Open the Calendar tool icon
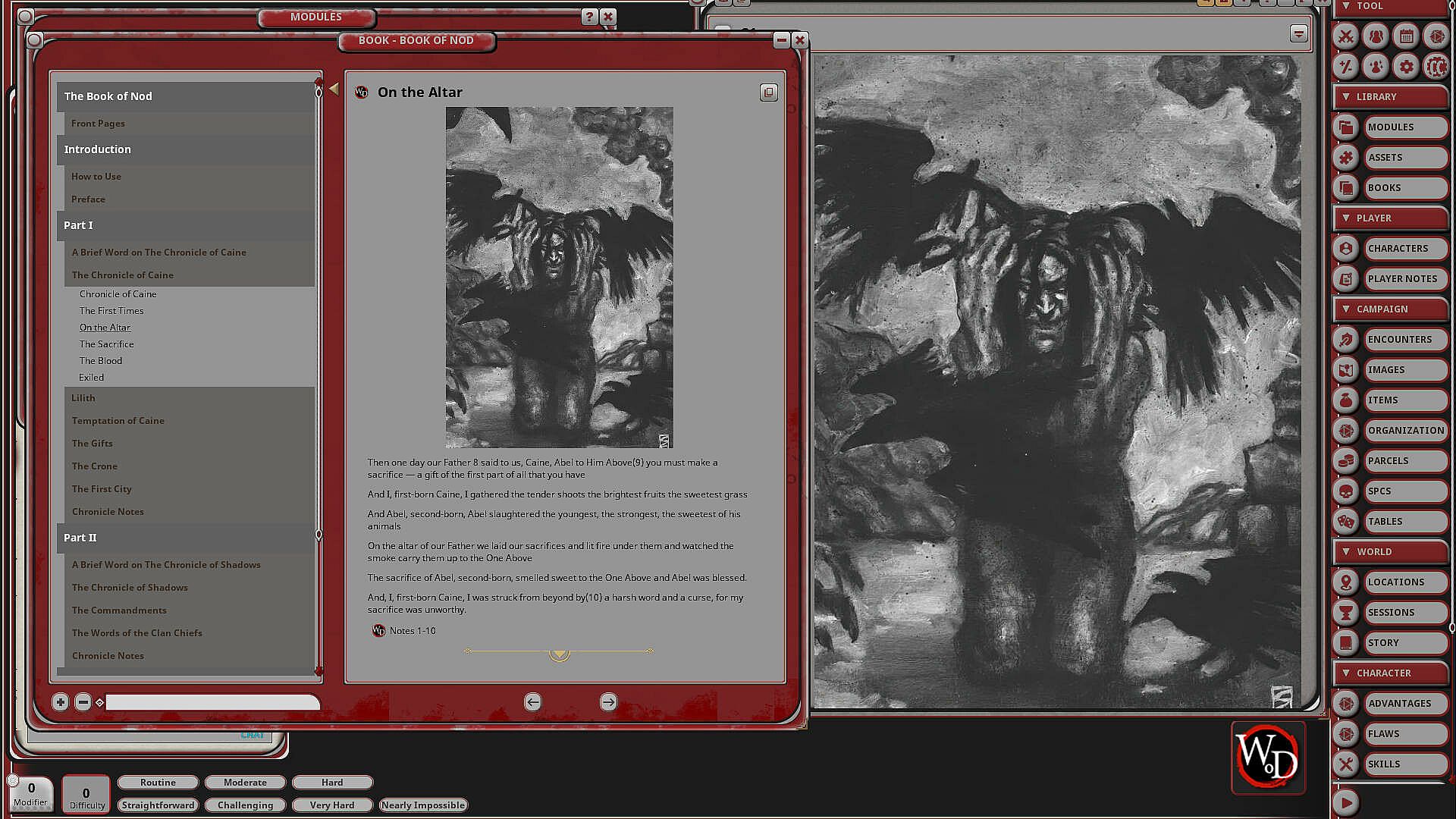This screenshot has width=1456, height=819. (x=1406, y=36)
